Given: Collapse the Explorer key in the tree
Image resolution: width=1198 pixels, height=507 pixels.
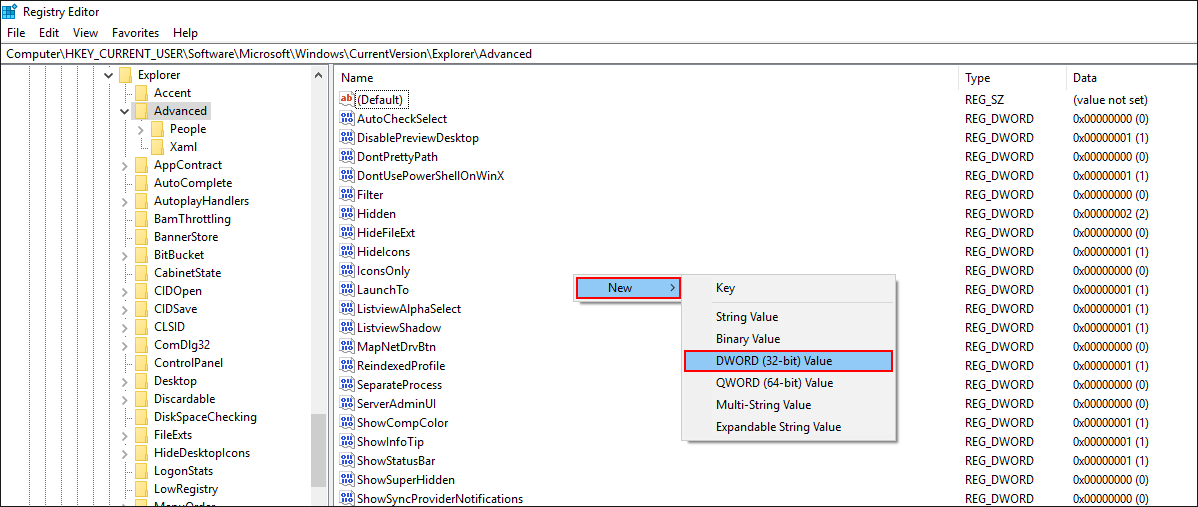Looking at the screenshot, I should pos(108,75).
